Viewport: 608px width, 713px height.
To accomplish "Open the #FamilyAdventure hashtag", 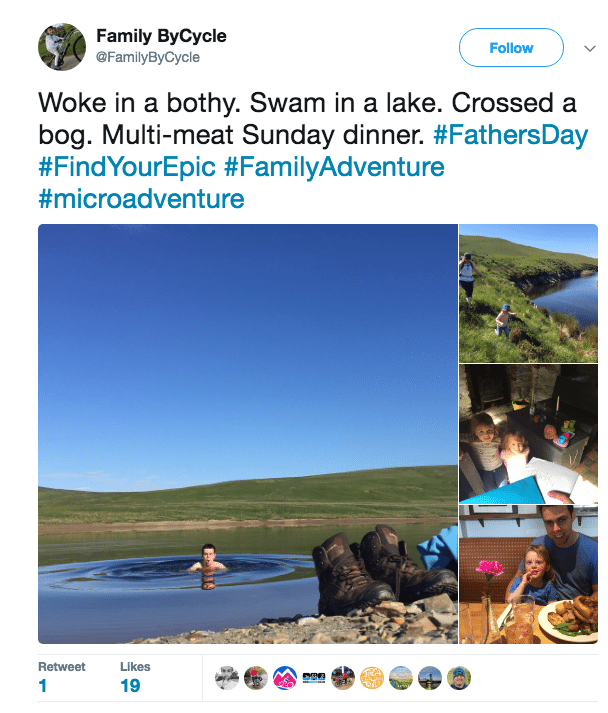I will [334, 166].
